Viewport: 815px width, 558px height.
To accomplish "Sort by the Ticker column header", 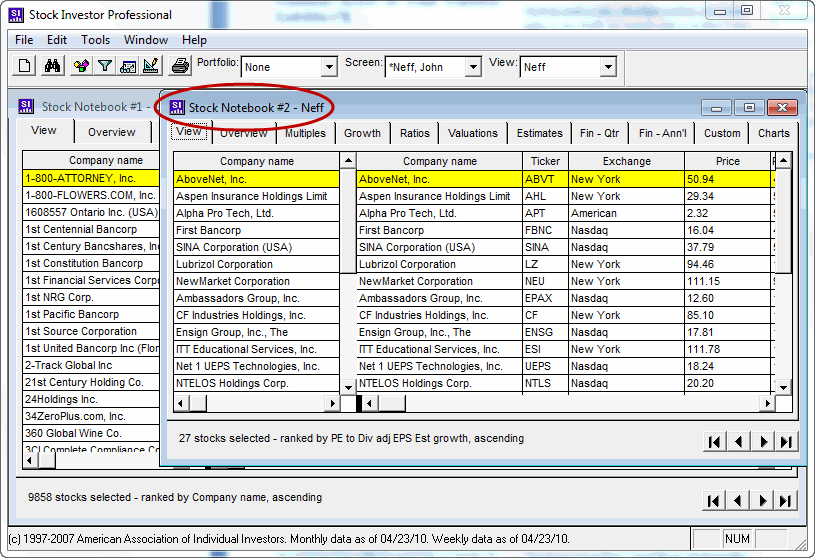I will click(x=544, y=161).
